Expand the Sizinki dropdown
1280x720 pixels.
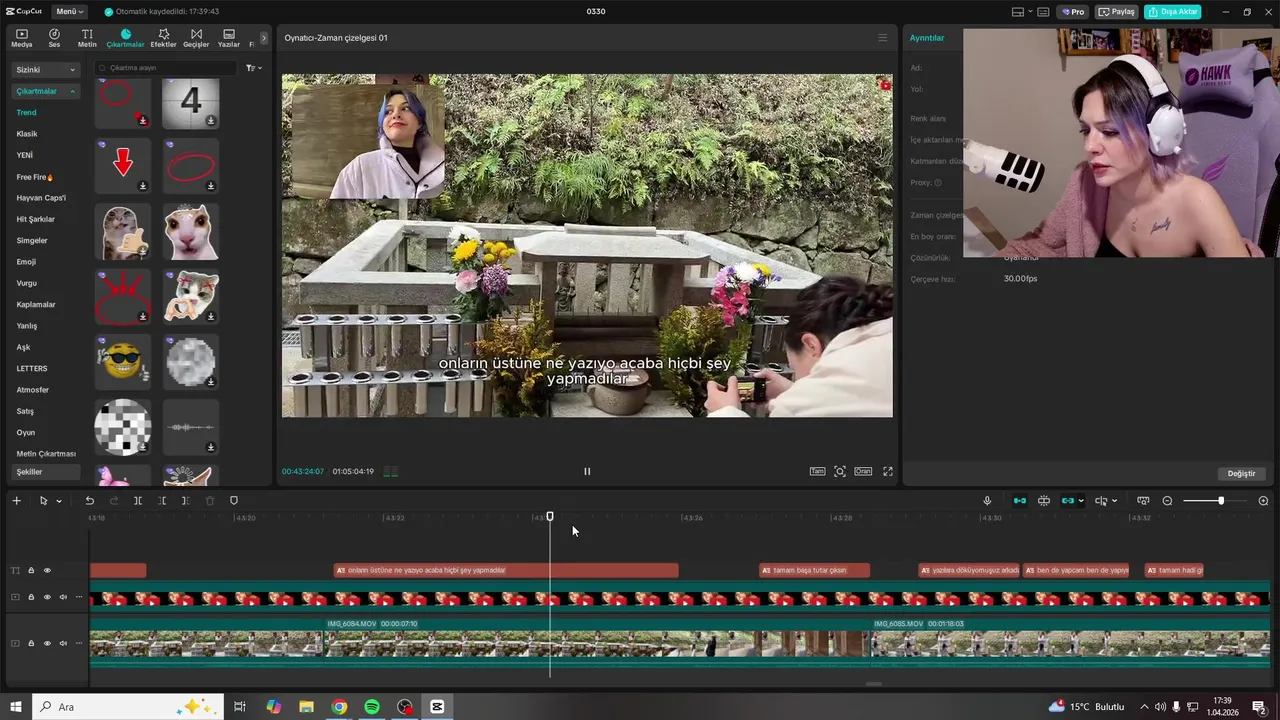45,70
